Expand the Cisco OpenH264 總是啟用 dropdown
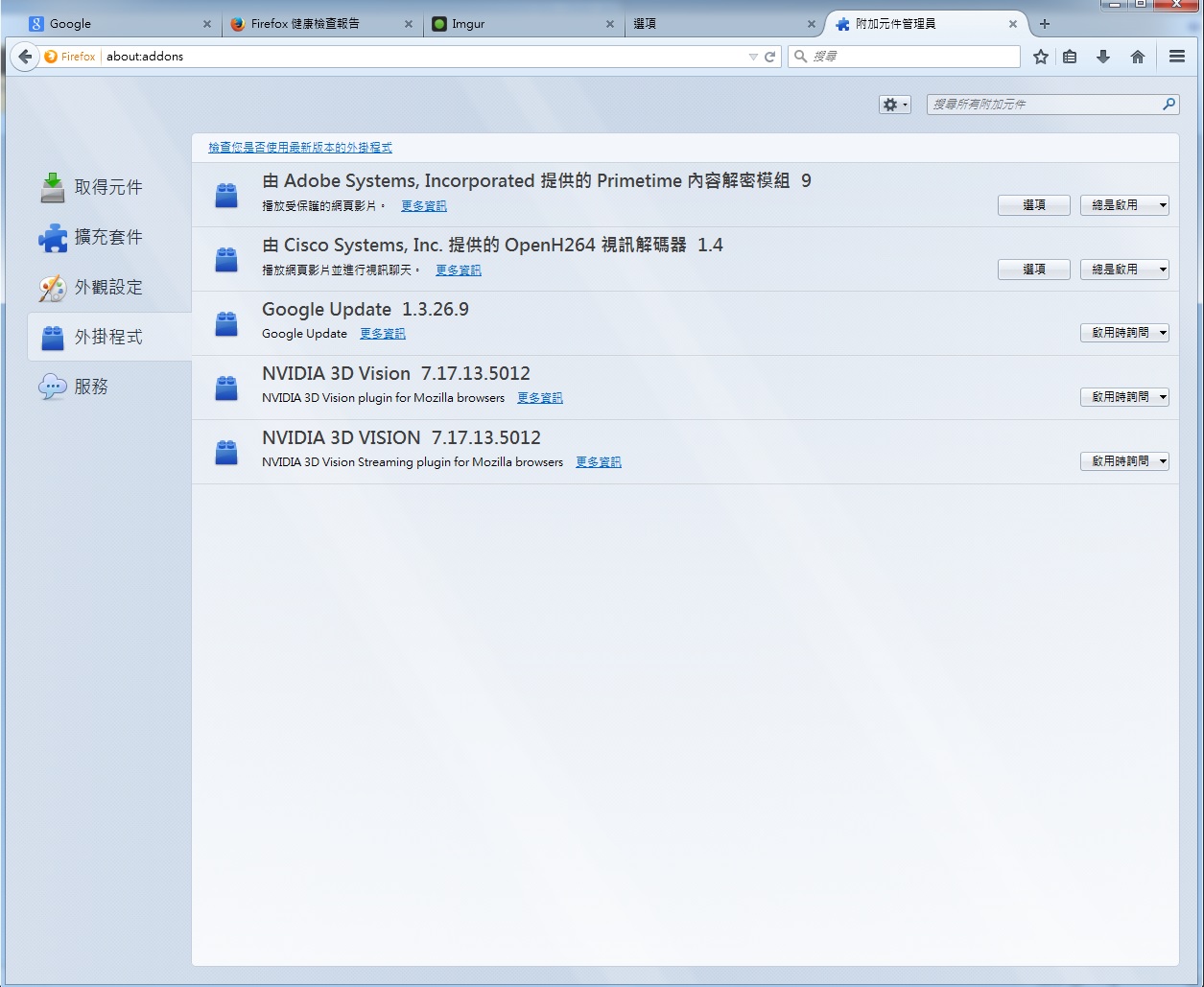The width and height of the screenshot is (1204, 987). pyautogui.click(x=1123, y=270)
